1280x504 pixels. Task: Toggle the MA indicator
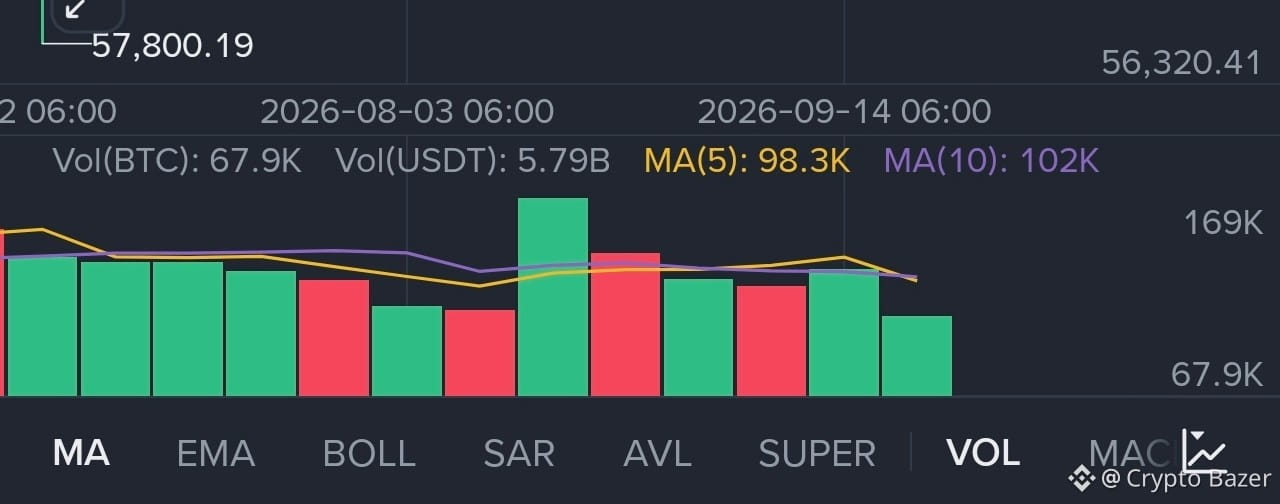tap(81, 454)
